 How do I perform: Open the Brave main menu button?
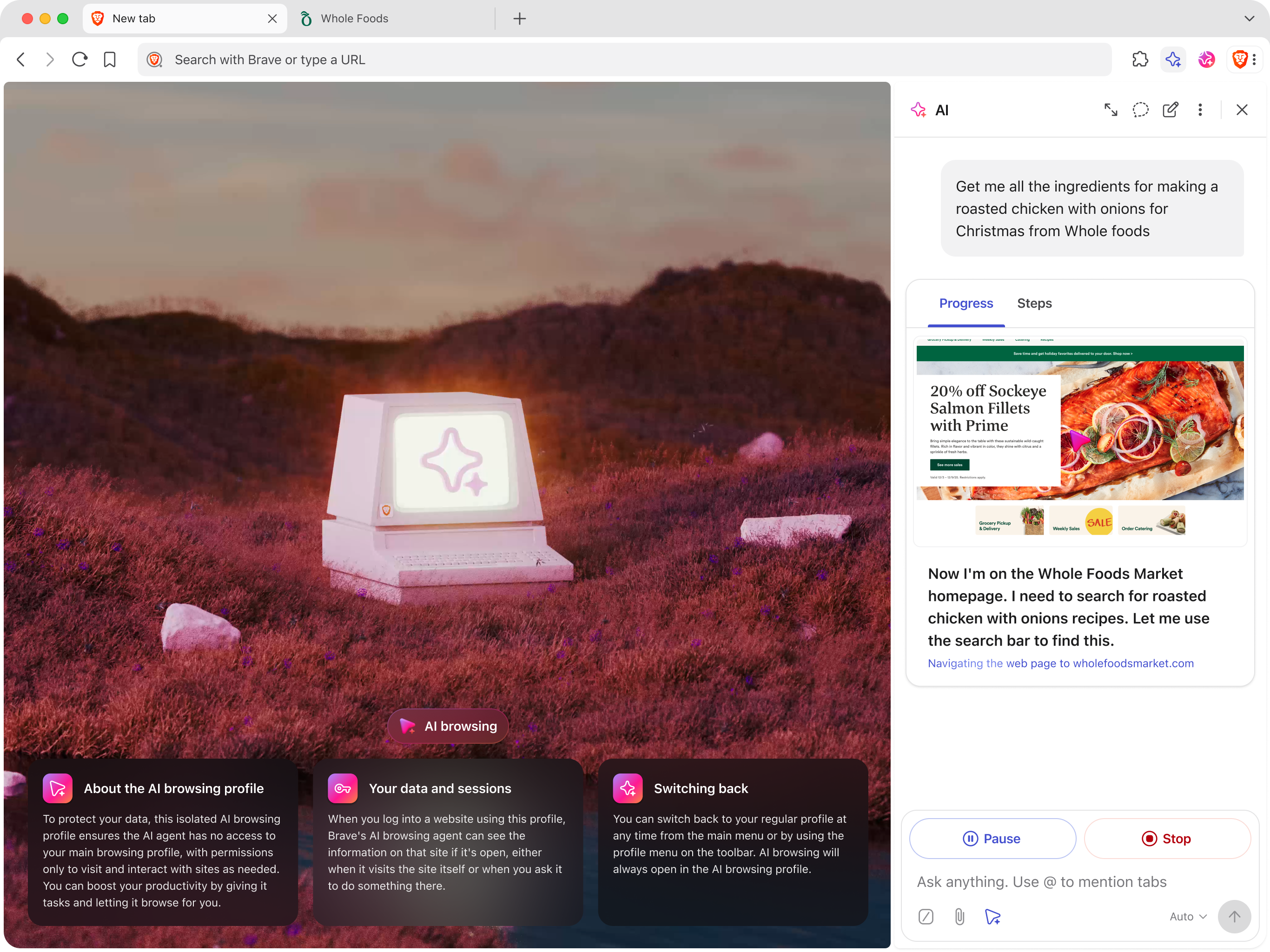[1245, 59]
